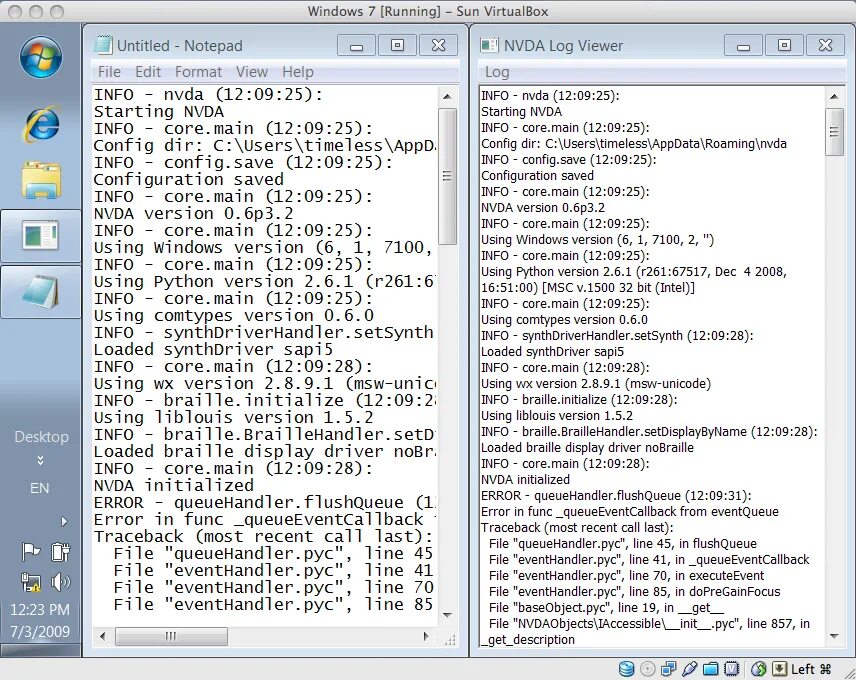Open the Windows Start orb
This screenshot has width=856, height=680.
click(x=40, y=57)
